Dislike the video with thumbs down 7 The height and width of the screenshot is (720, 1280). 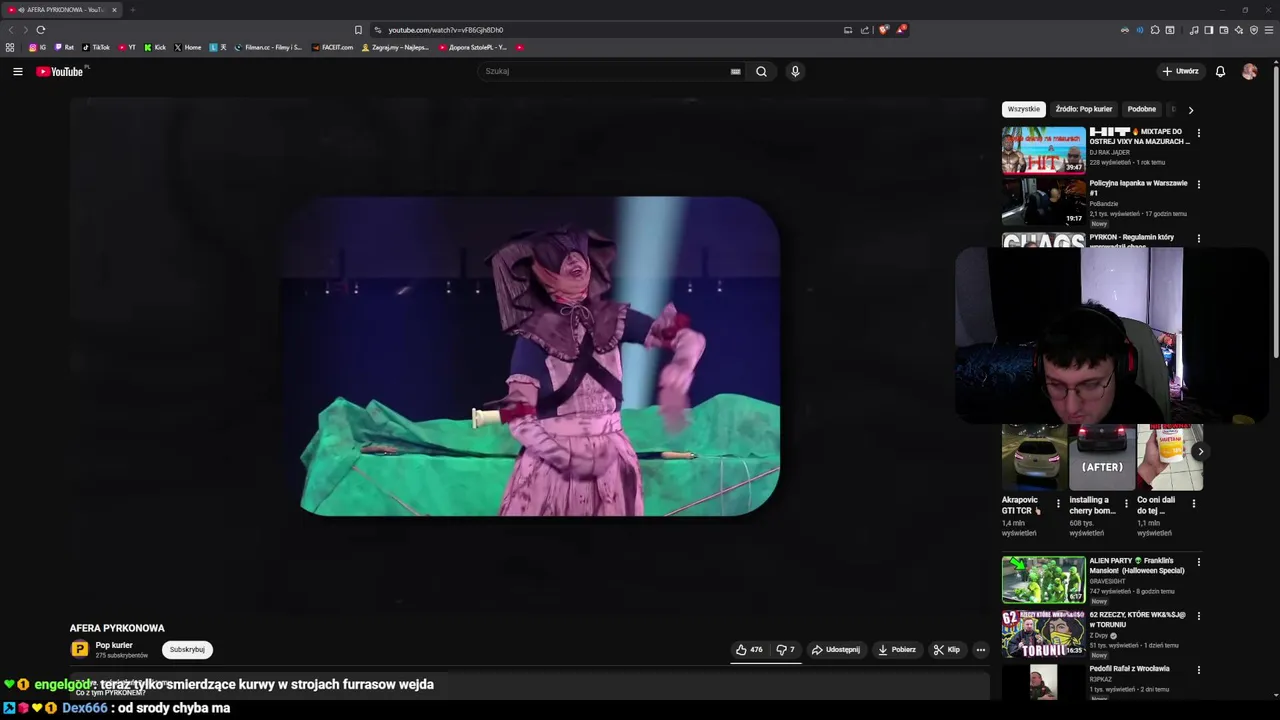click(786, 649)
